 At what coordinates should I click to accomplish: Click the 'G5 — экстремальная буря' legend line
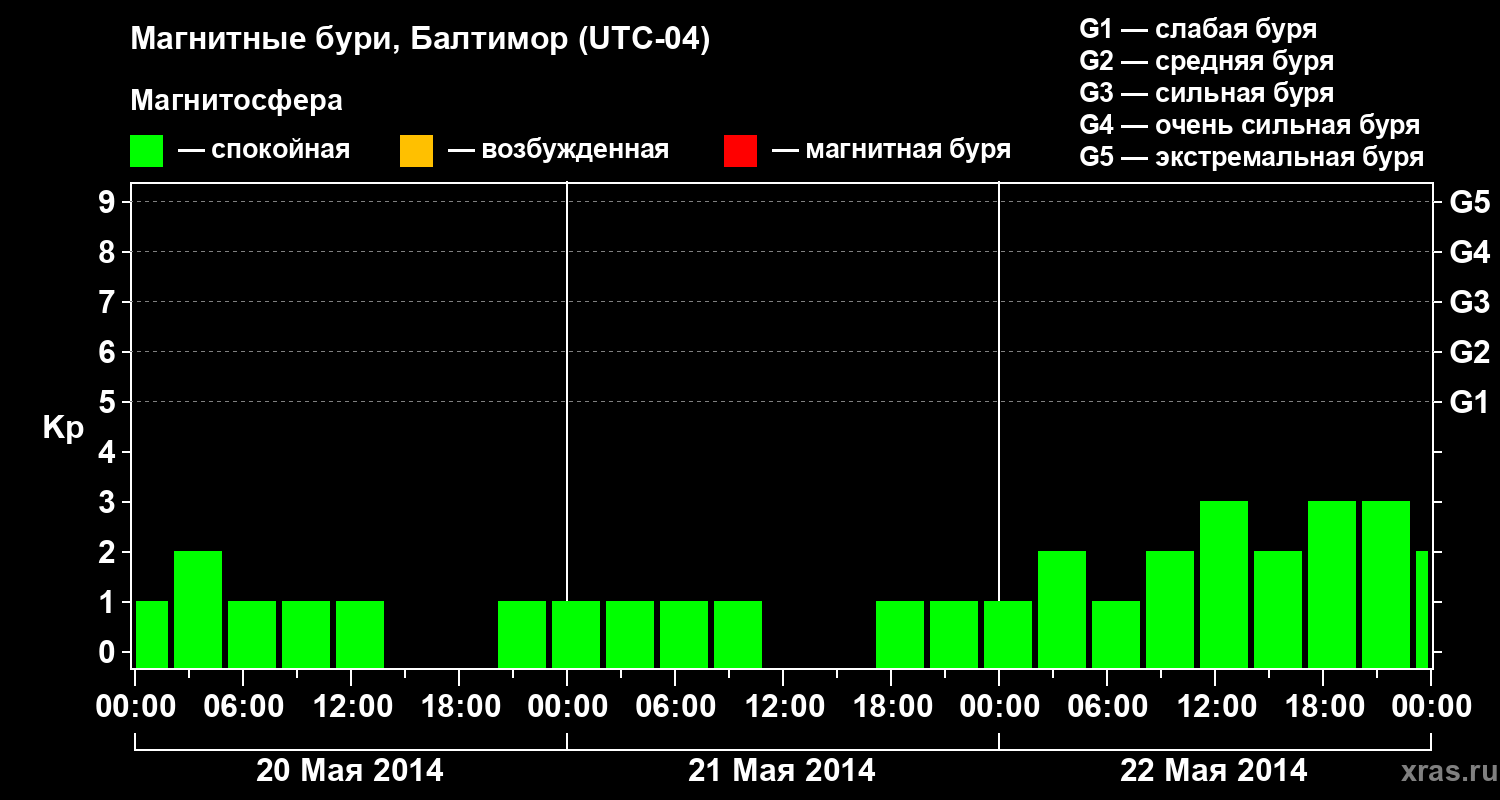tap(1252, 157)
